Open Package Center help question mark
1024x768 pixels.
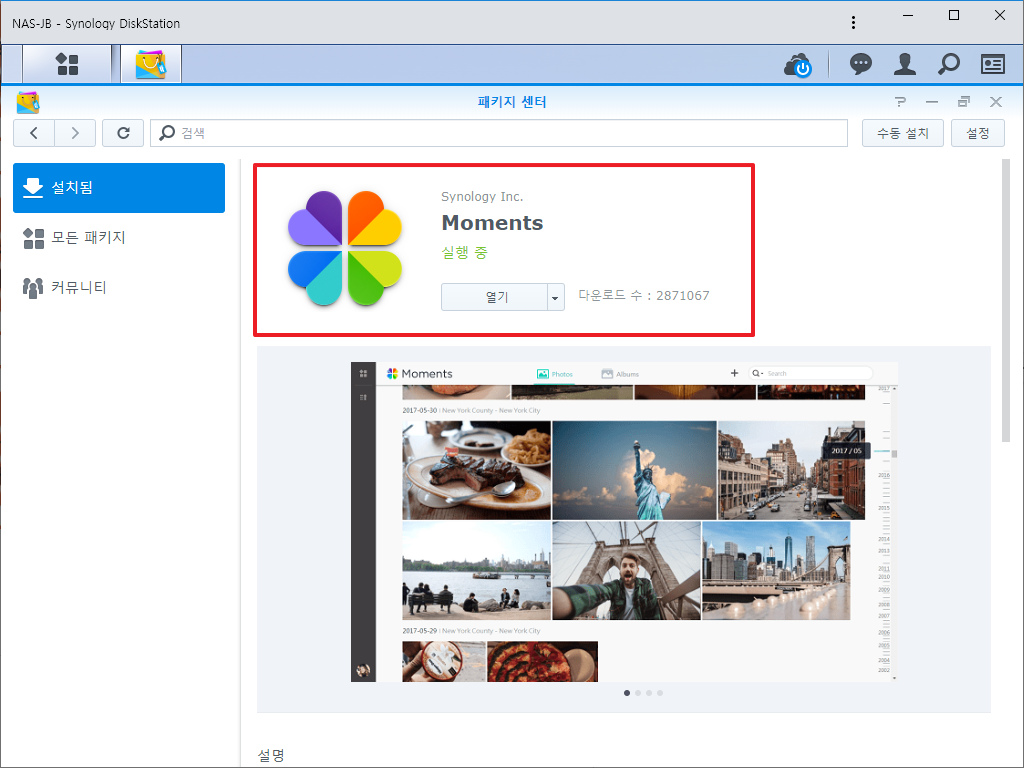[901, 102]
